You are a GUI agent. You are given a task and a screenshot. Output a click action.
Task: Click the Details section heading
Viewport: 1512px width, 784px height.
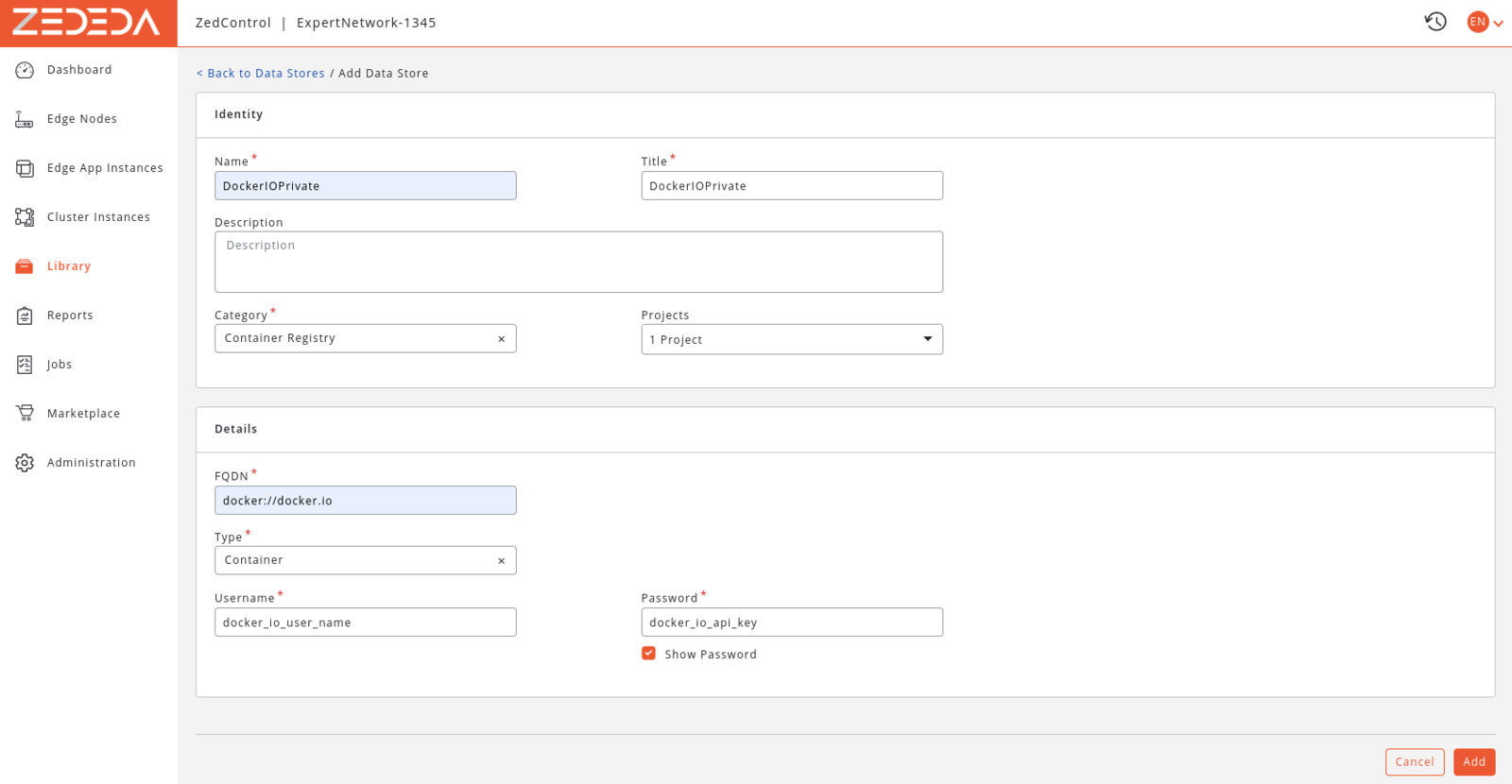click(x=235, y=429)
